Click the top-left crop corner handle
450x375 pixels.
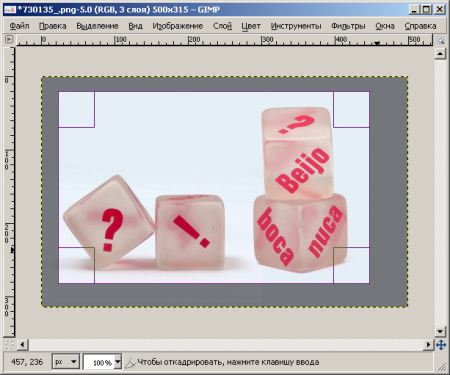[x=77, y=109]
